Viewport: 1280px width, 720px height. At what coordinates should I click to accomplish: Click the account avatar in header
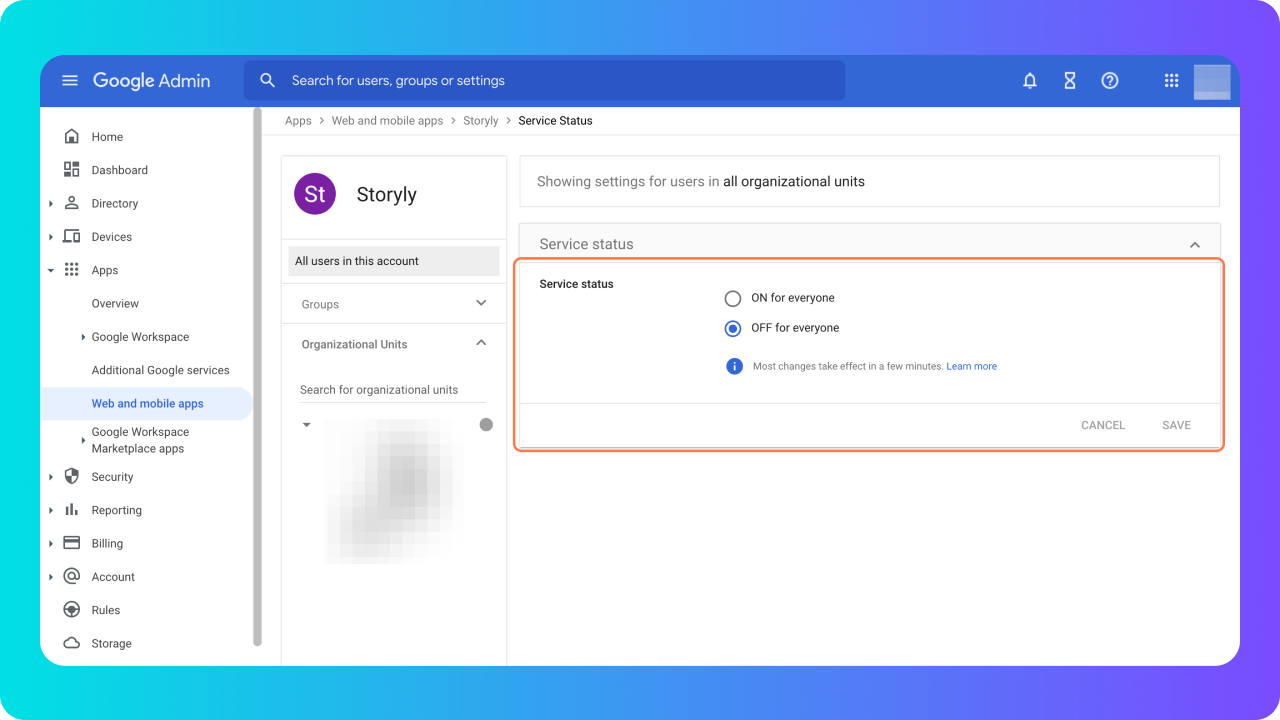pyautogui.click(x=1212, y=81)
